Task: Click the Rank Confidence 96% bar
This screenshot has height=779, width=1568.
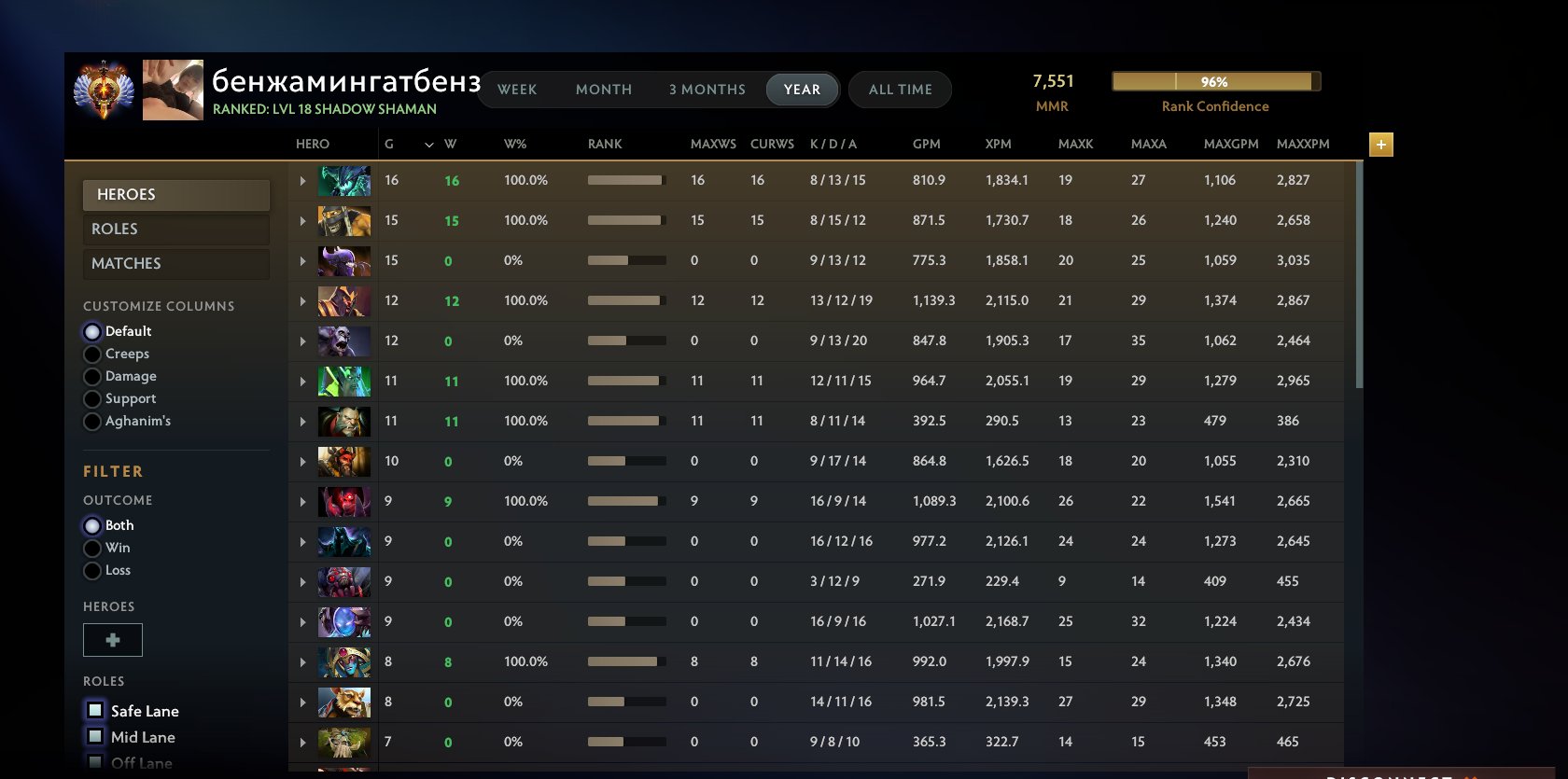Action: [1214, 82]
